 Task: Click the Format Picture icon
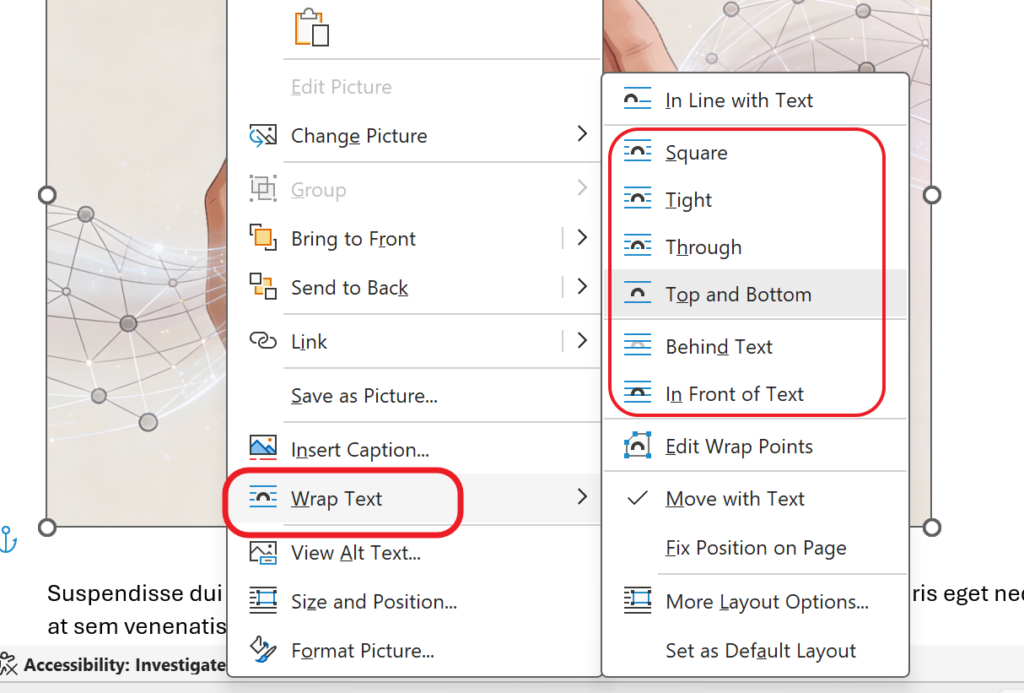point(263,651)
